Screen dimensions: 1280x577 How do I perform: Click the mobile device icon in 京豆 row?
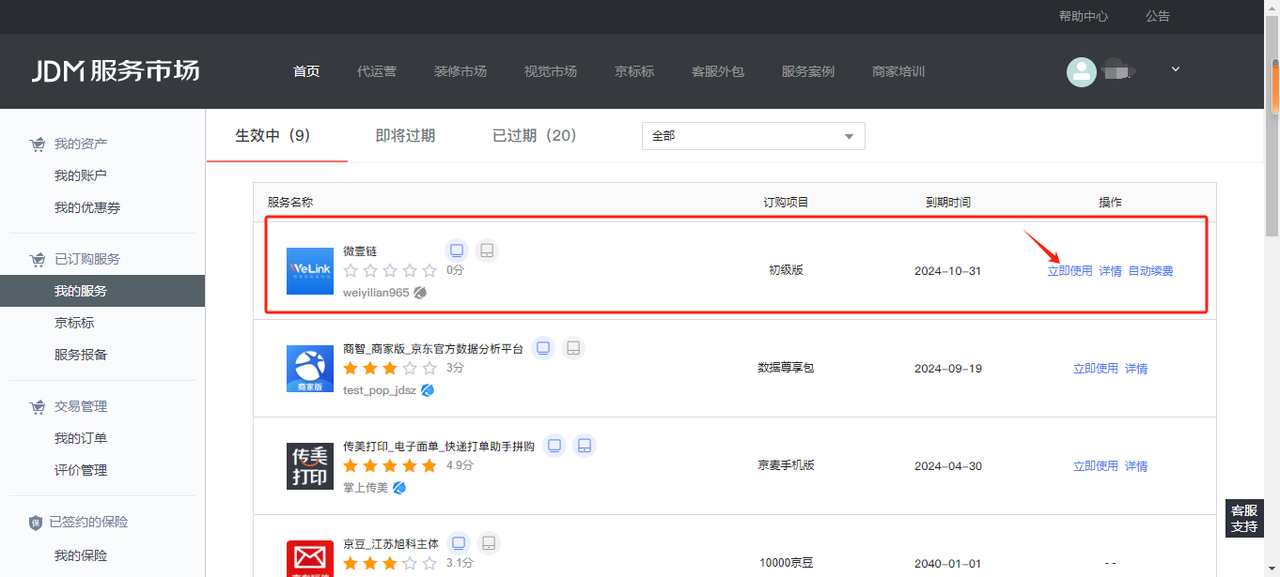pos(489,543)
